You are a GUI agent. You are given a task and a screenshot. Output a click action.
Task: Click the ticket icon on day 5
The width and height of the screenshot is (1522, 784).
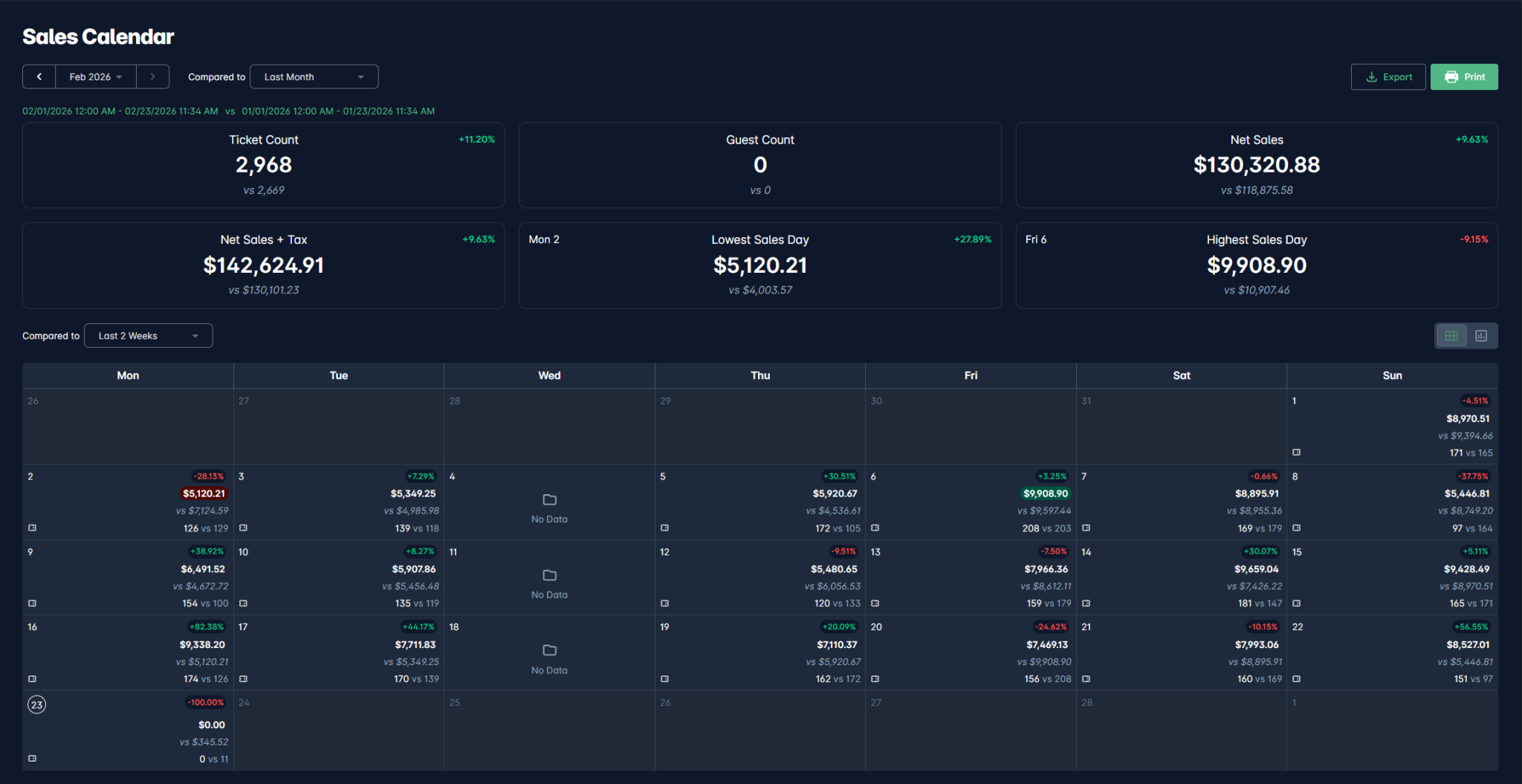tap(664, 528)
